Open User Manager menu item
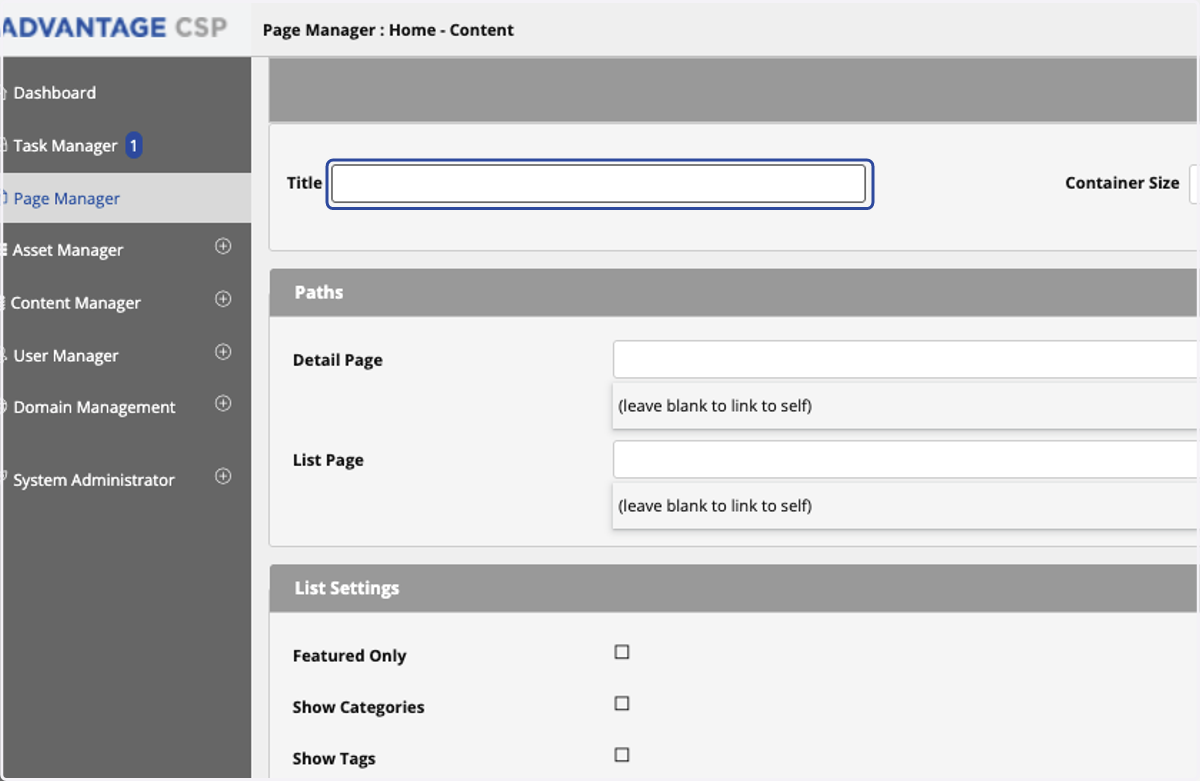 [x=66, y=356]
